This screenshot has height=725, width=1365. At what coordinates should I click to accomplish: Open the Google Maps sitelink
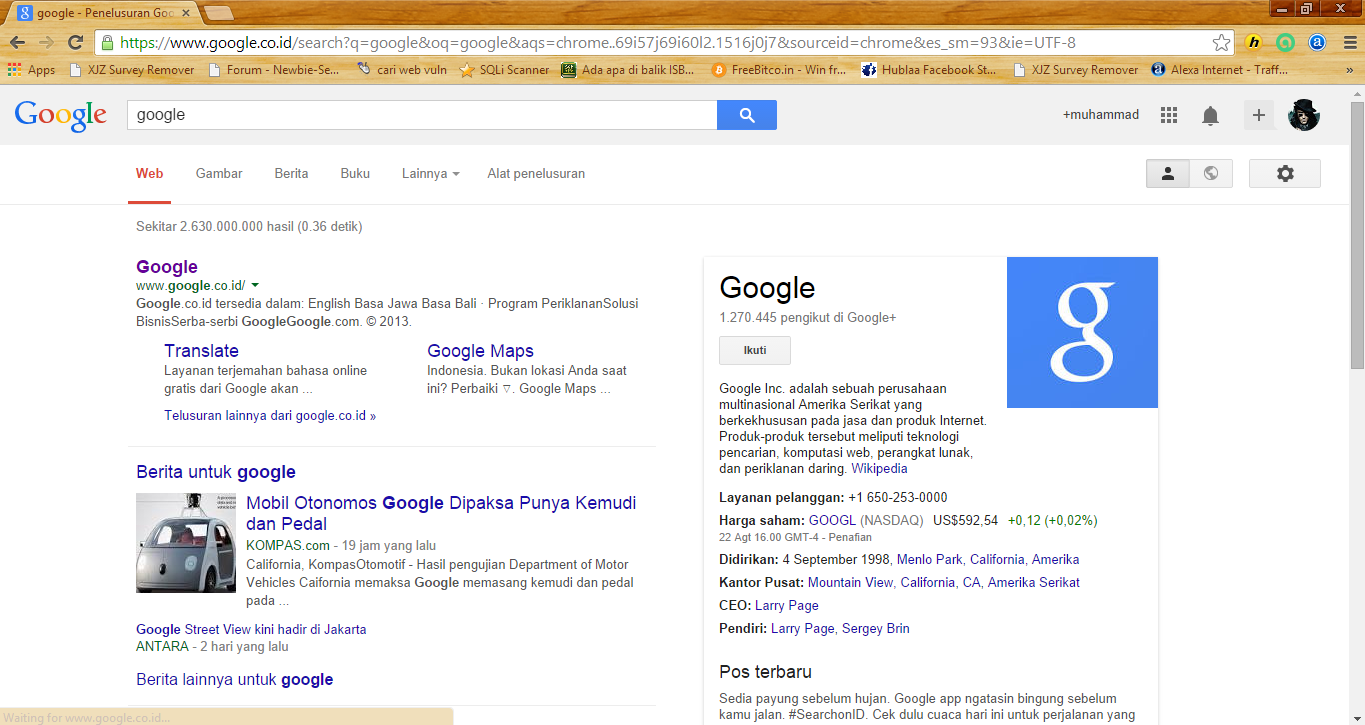pos(480,351)
